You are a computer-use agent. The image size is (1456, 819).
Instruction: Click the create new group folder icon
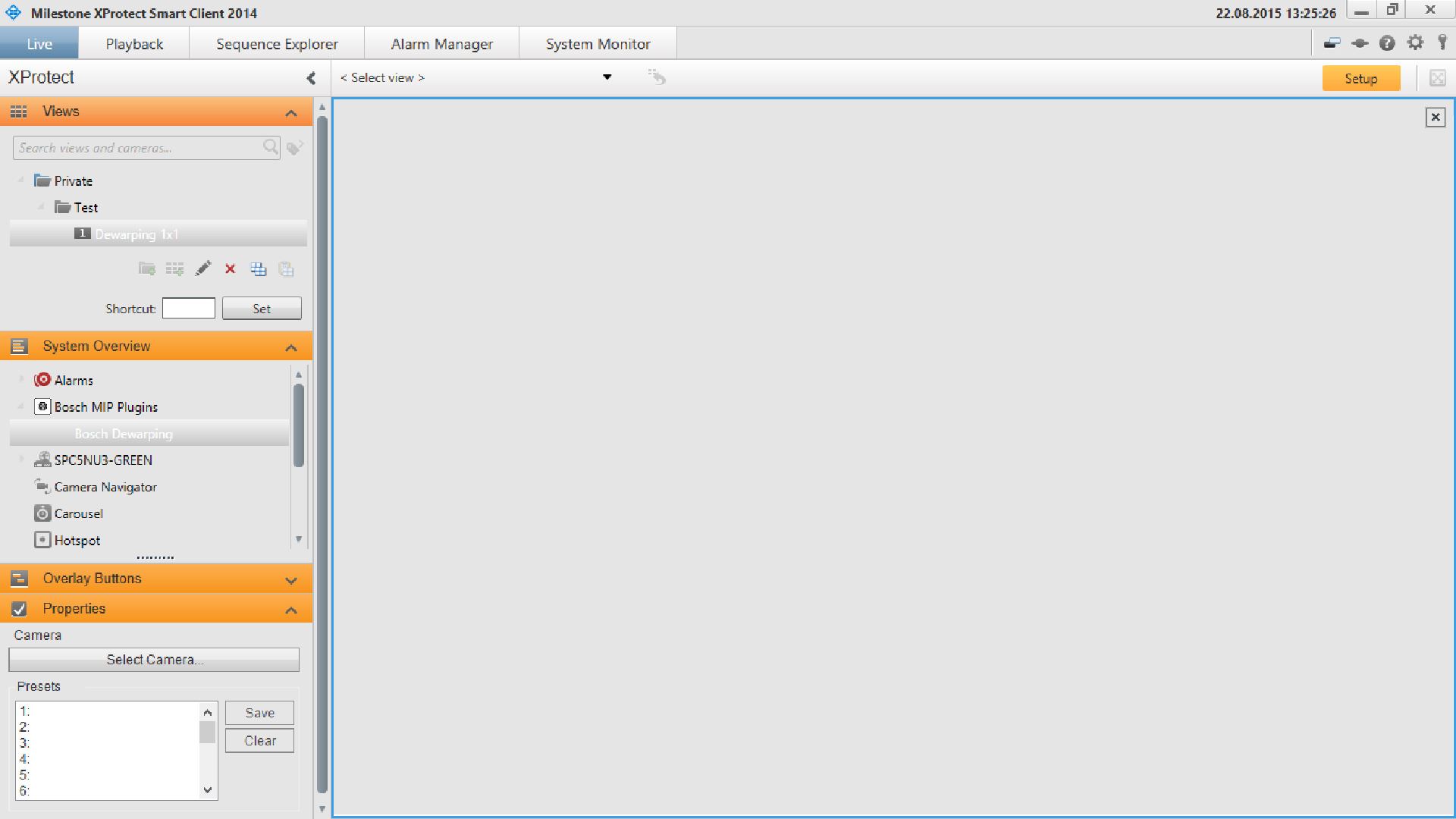pos(147,268)
